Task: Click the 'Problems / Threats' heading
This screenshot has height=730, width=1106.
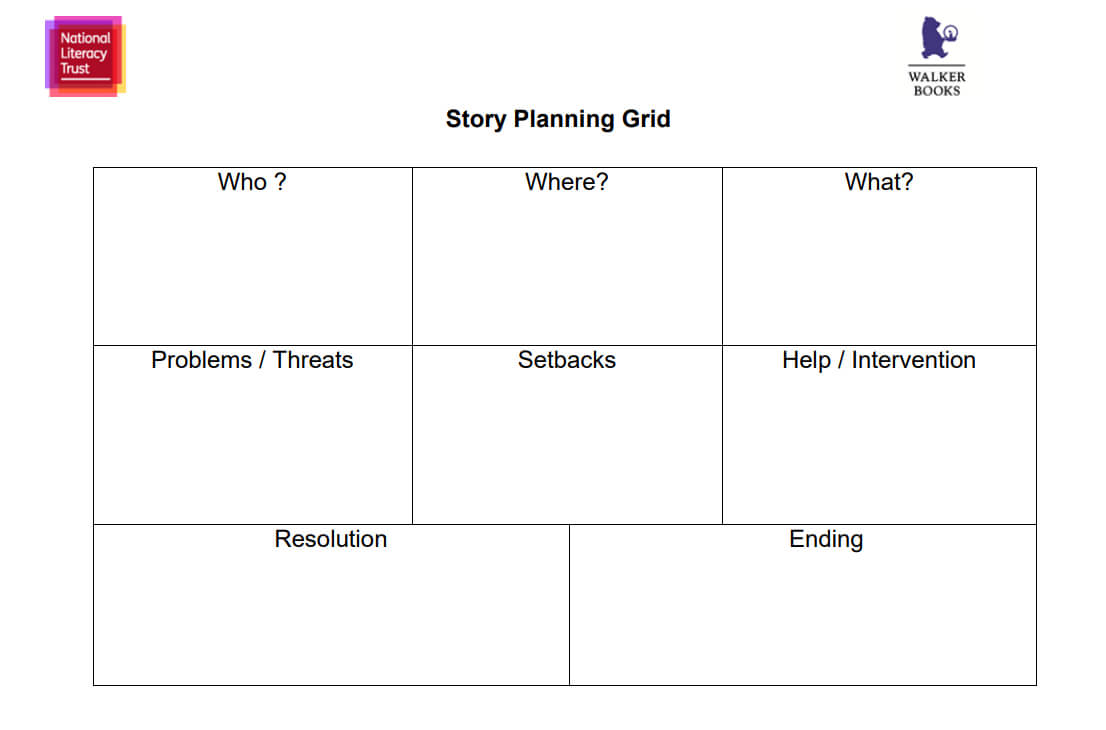Action: coord(252,360)
